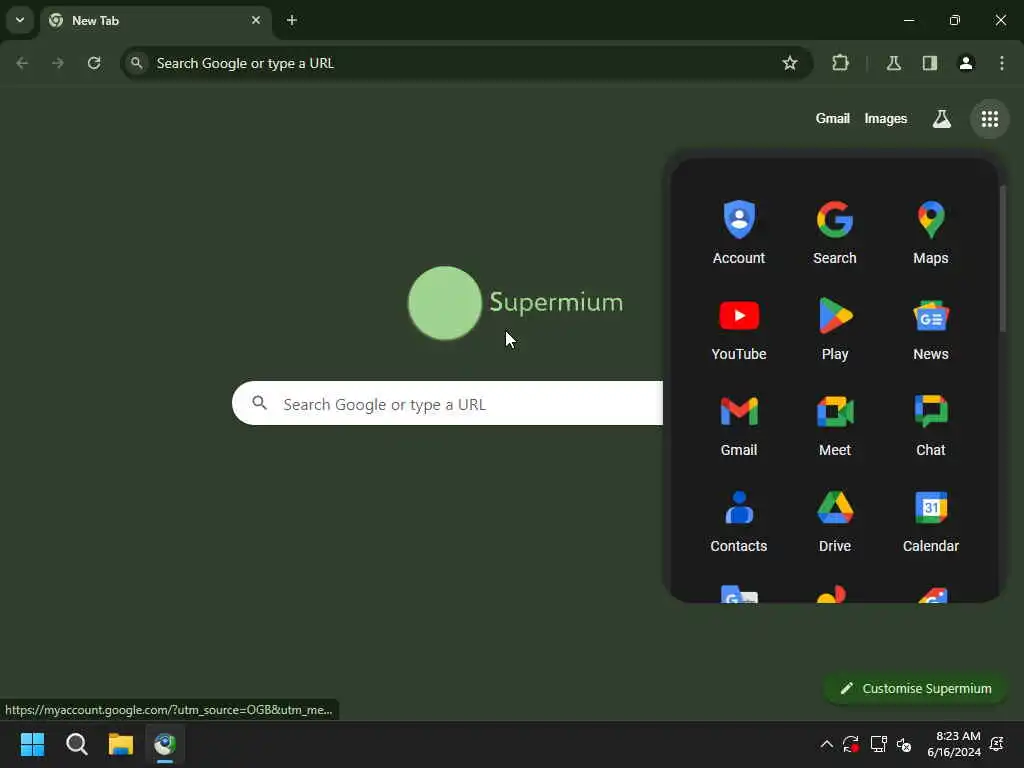Reload the current page

[x=94, y=63]
